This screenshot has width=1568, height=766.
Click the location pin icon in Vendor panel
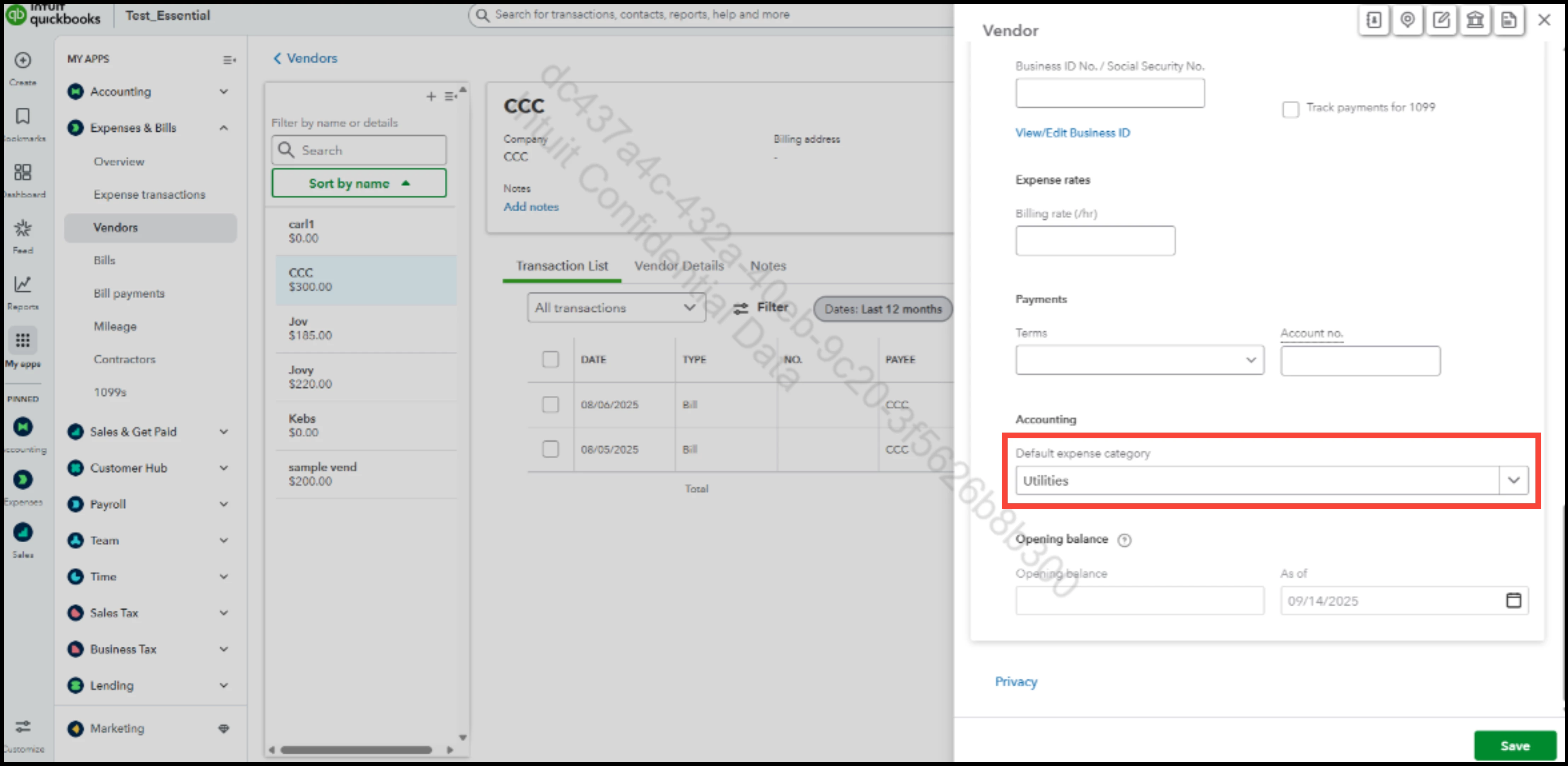[x=1407, y=20]
